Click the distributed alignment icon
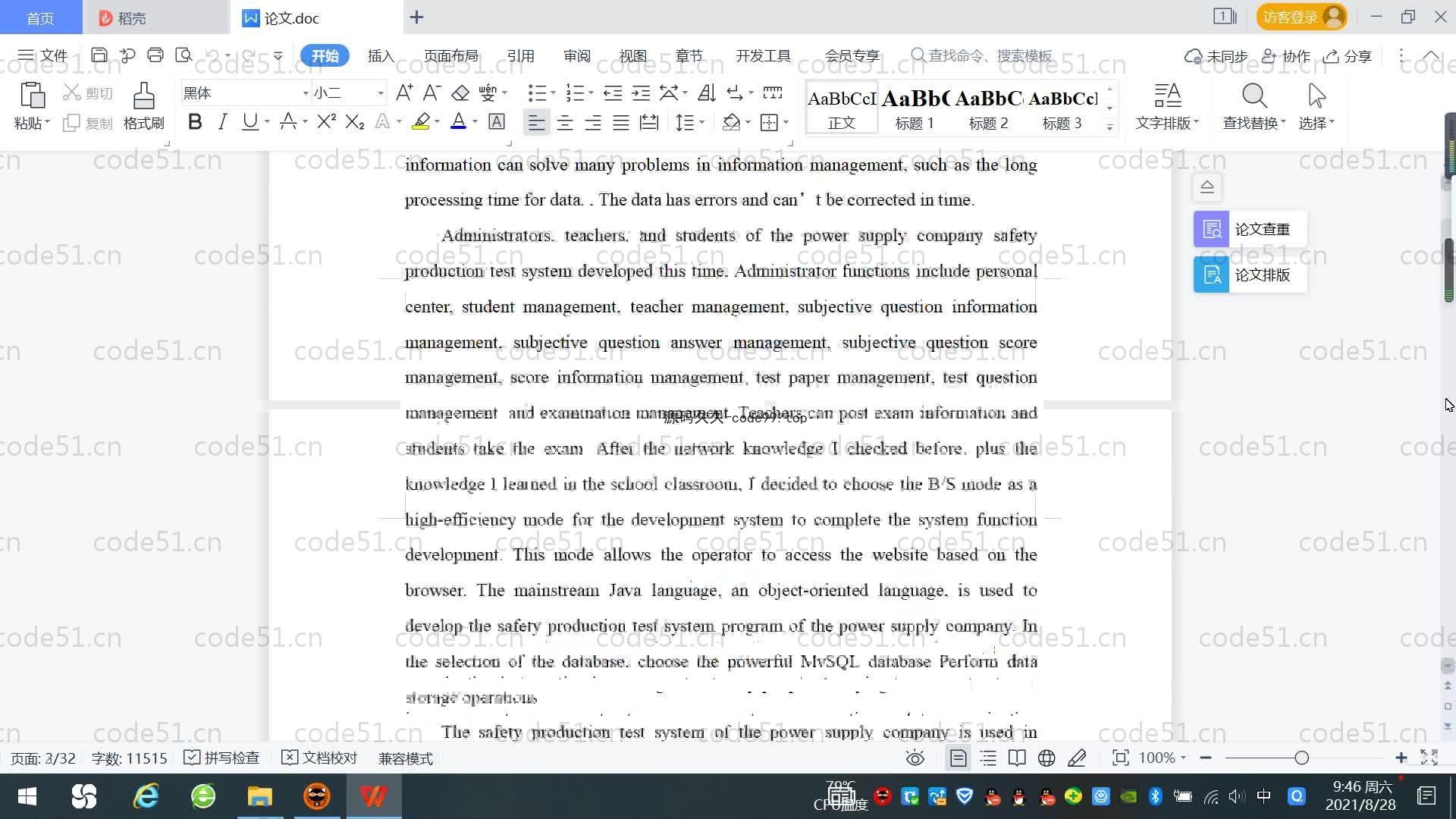Image resolution: width=1456 pixels, height=819 pixels. pyautogui.click(x=649, y=122)
